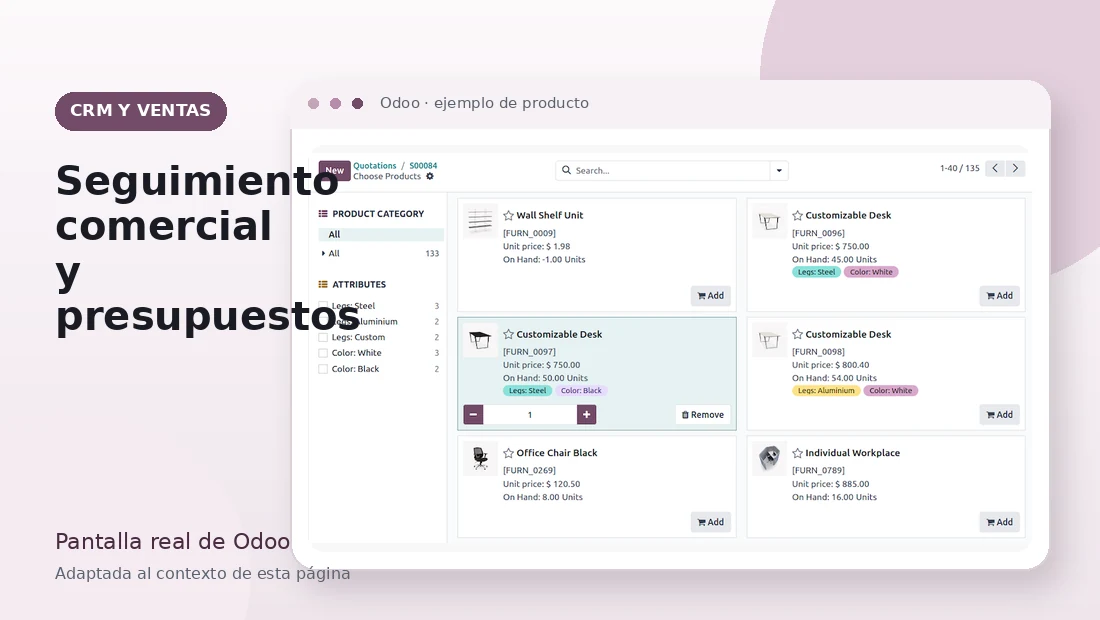Viewport: 1100px width, 620px height.
Task: Open Office Chair Black product image
Action: (481, 458)
